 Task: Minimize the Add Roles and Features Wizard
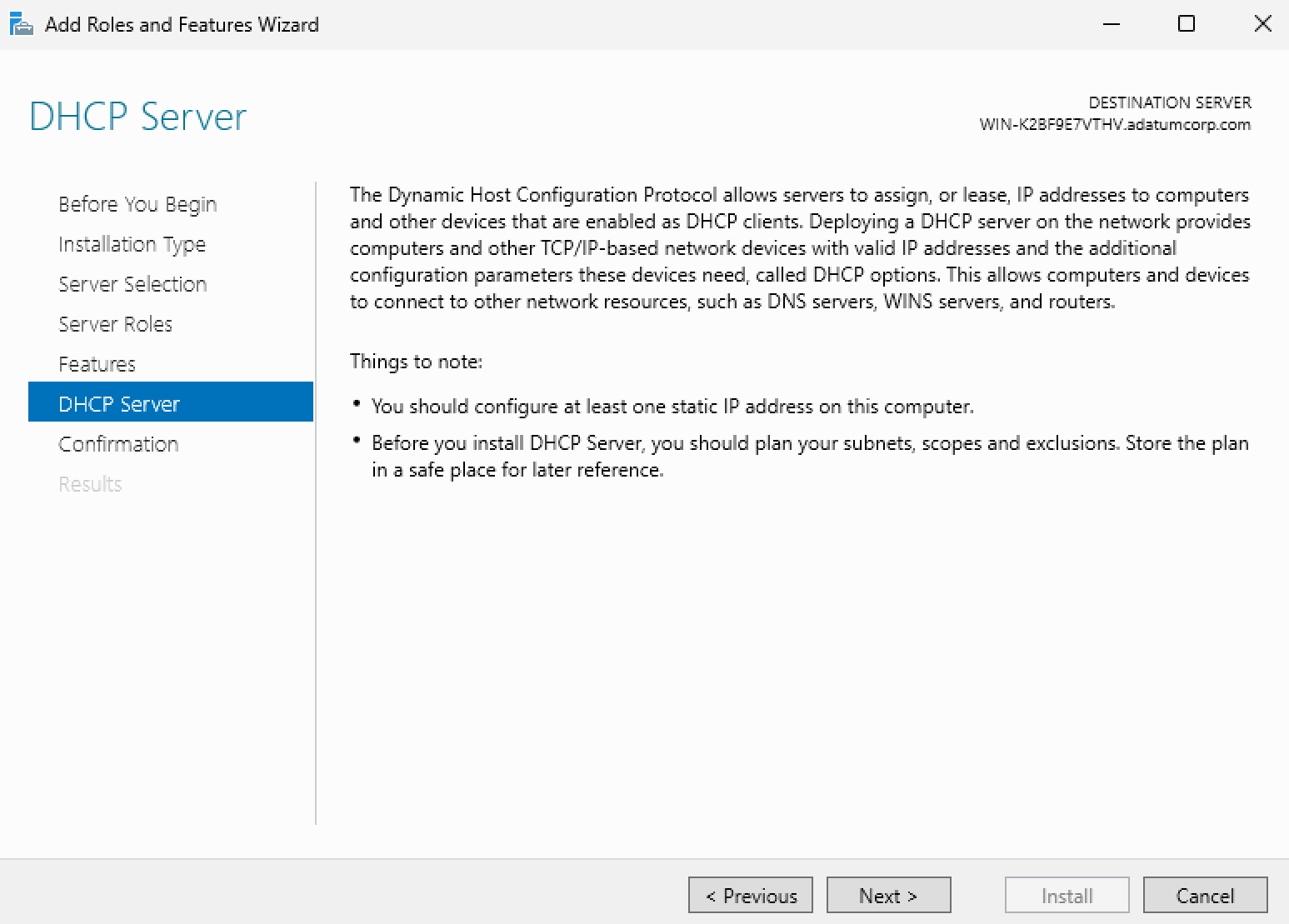coord(1111,24)
